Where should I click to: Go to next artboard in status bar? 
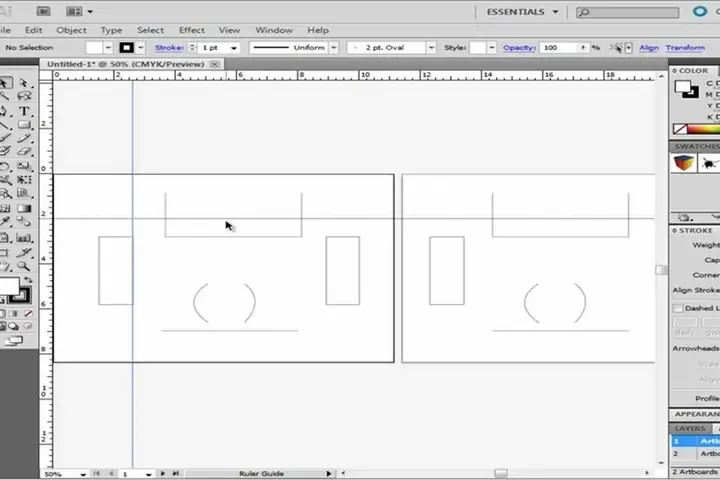163,473
